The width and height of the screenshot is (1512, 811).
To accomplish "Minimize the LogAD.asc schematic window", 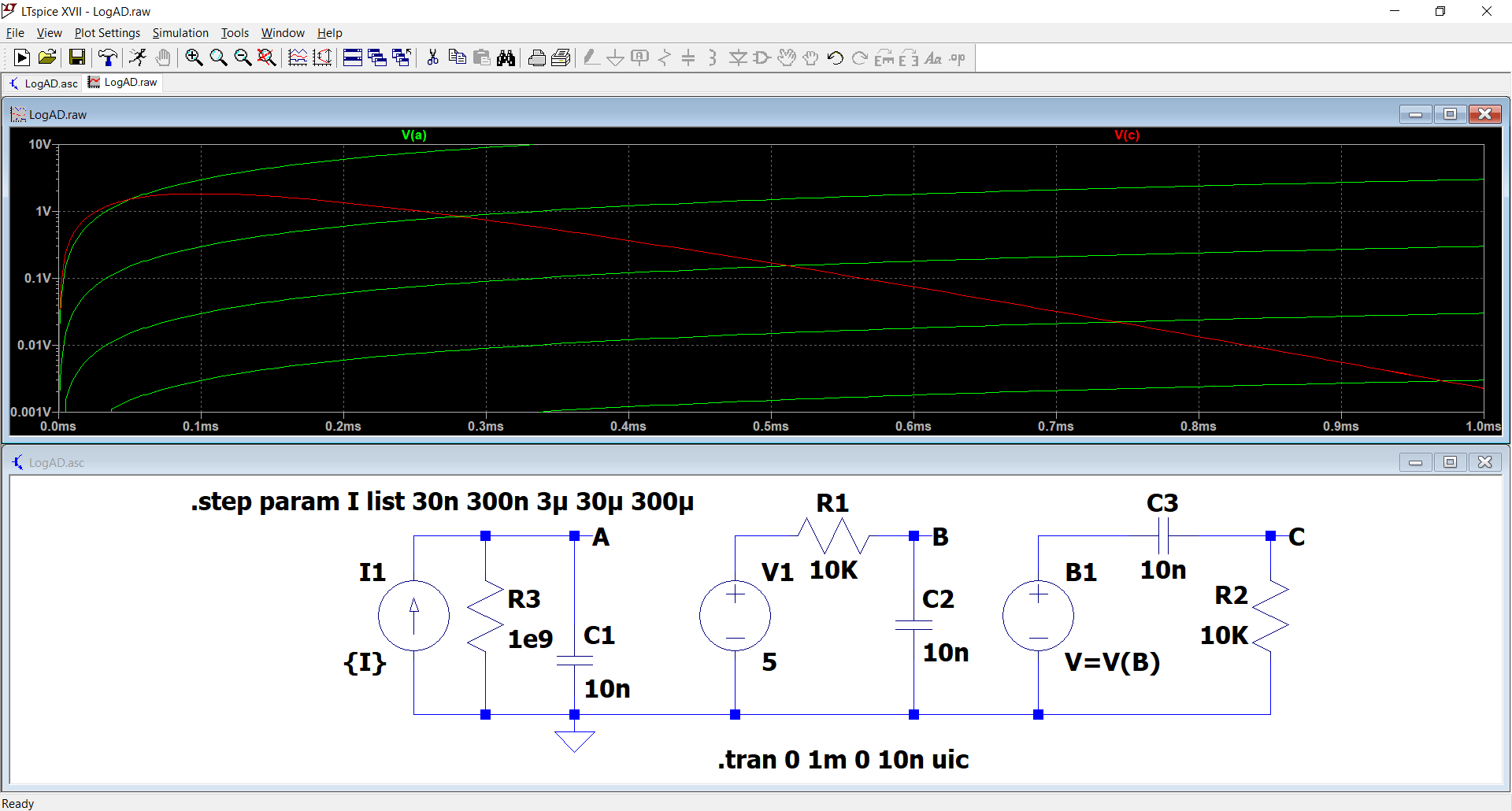I will (1415, 462).
